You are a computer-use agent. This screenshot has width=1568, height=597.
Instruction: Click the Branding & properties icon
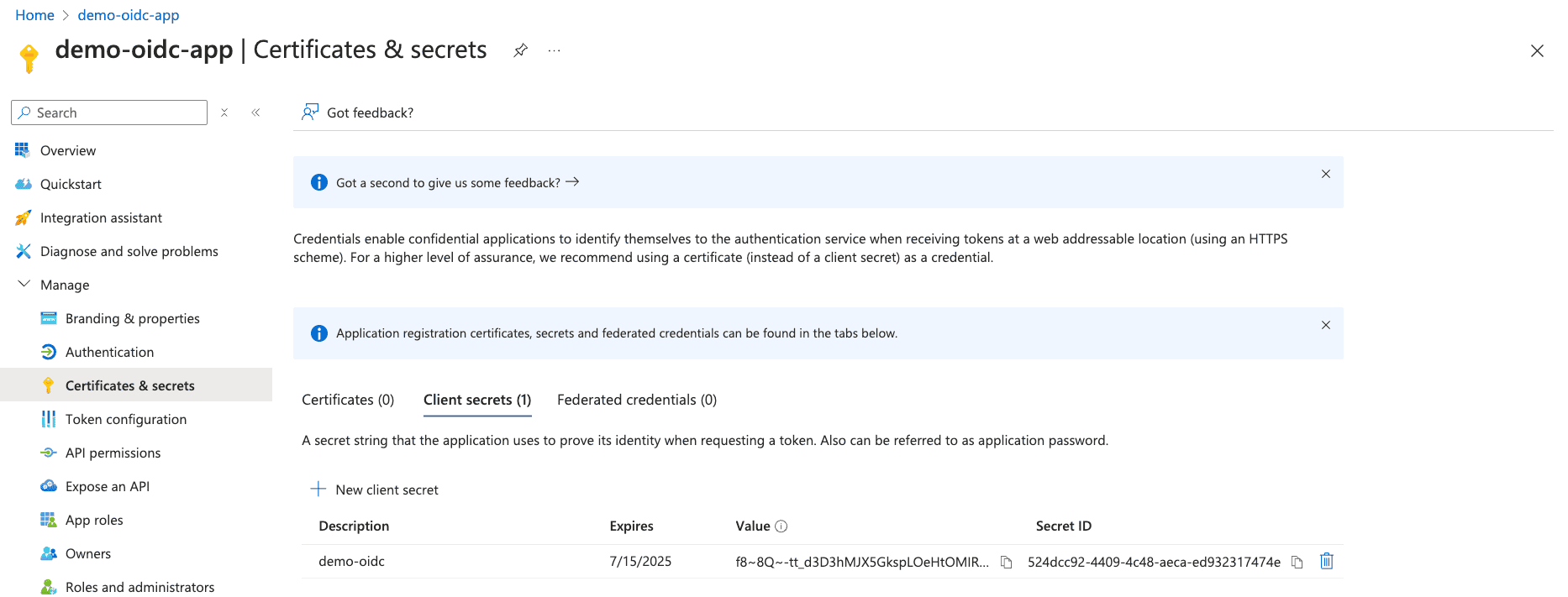coord(49,318)
